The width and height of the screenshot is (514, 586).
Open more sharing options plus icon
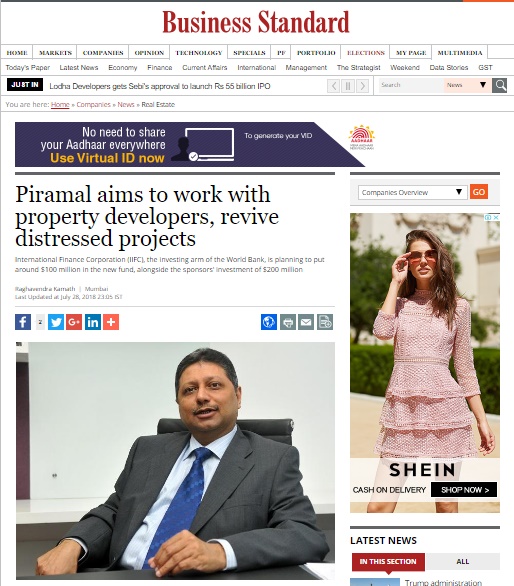click(111, 322)
